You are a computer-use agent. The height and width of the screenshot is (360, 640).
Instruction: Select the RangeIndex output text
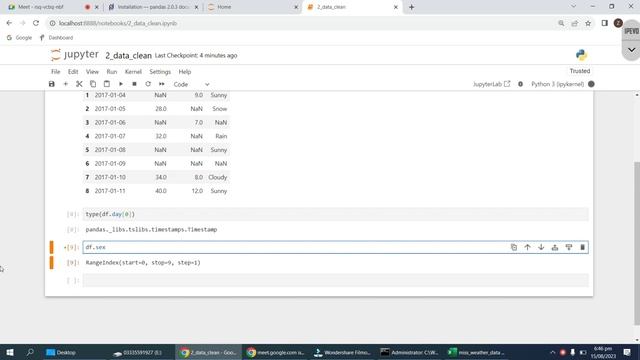coord(143,263)
